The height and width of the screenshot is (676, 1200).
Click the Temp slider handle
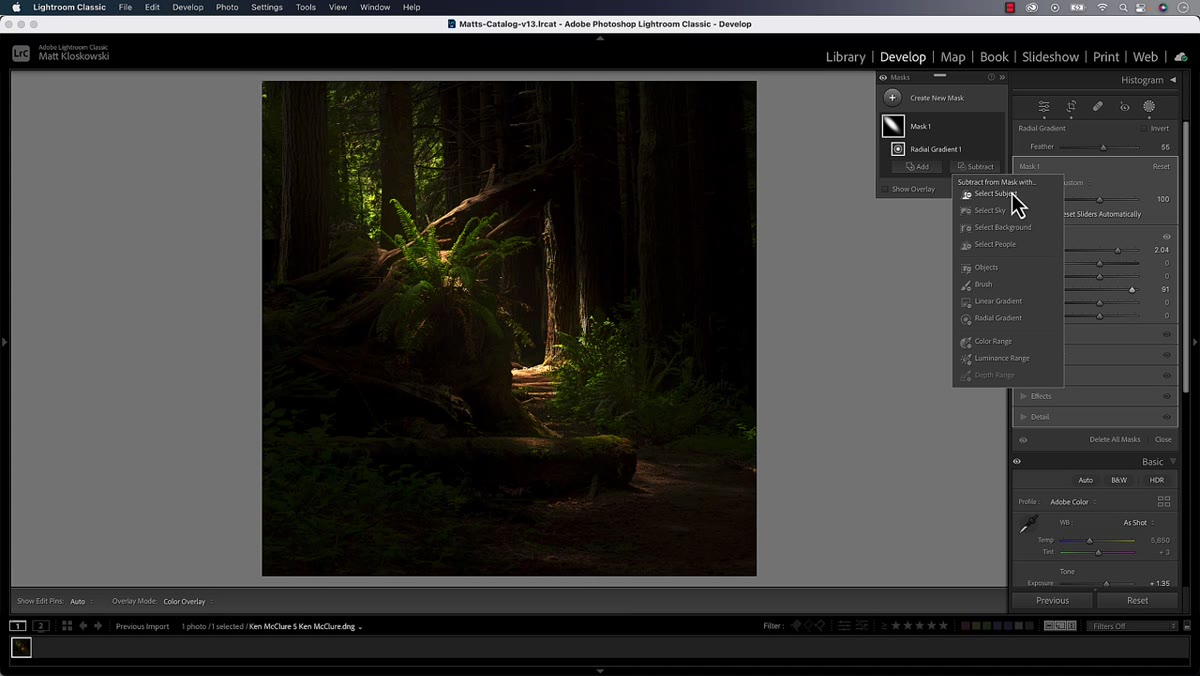click(x=1089, y=540)
